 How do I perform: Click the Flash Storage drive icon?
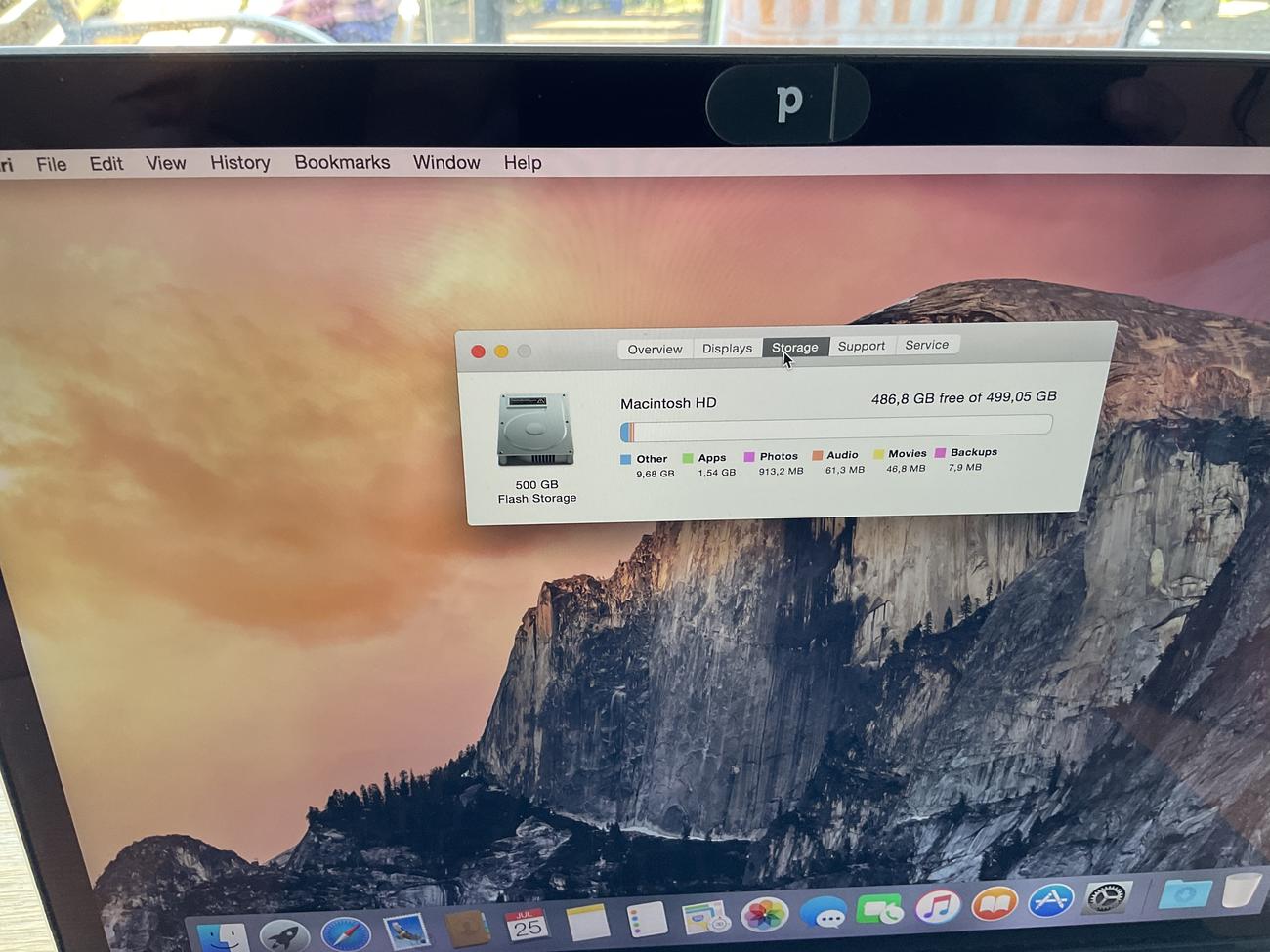535,430
